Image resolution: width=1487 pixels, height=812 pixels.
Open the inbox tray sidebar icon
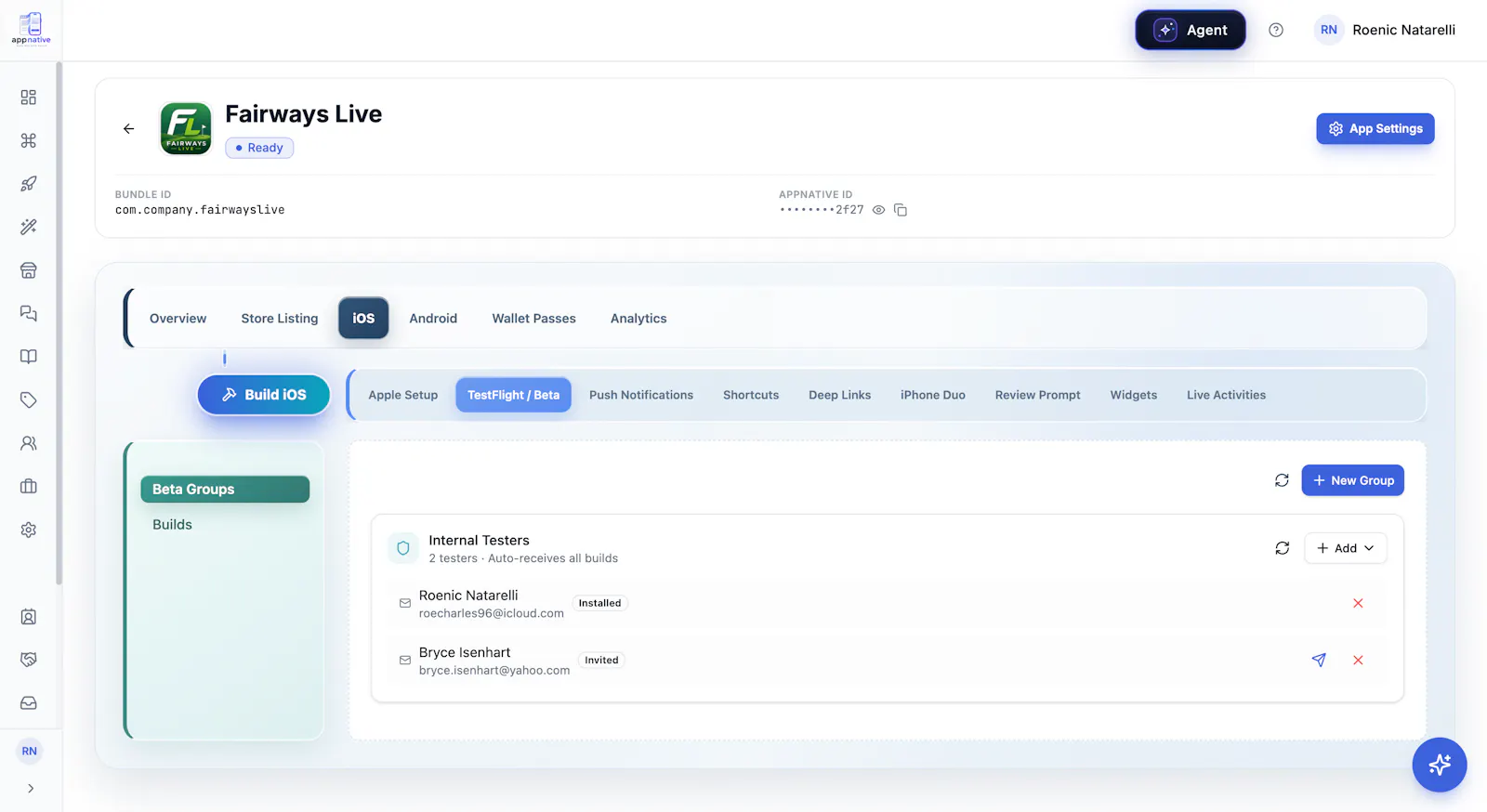point(29,703)
